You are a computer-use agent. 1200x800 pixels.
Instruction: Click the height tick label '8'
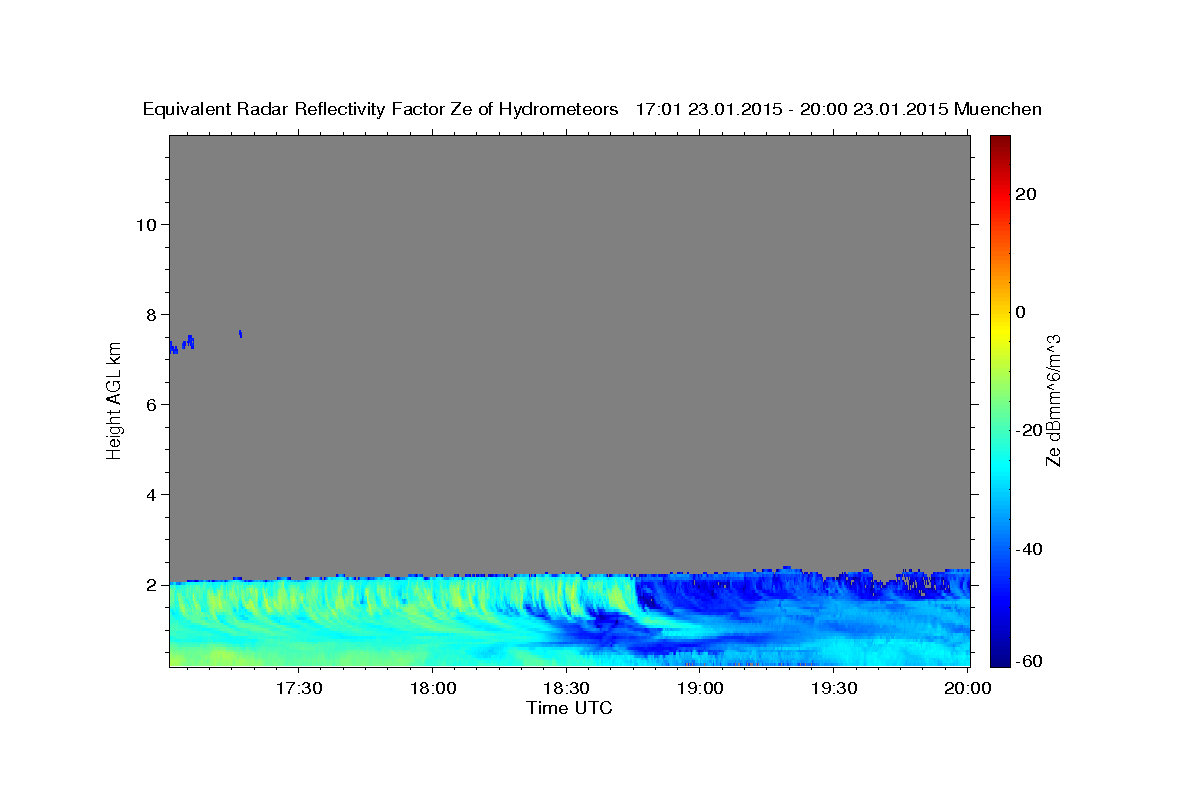[152, 314]
